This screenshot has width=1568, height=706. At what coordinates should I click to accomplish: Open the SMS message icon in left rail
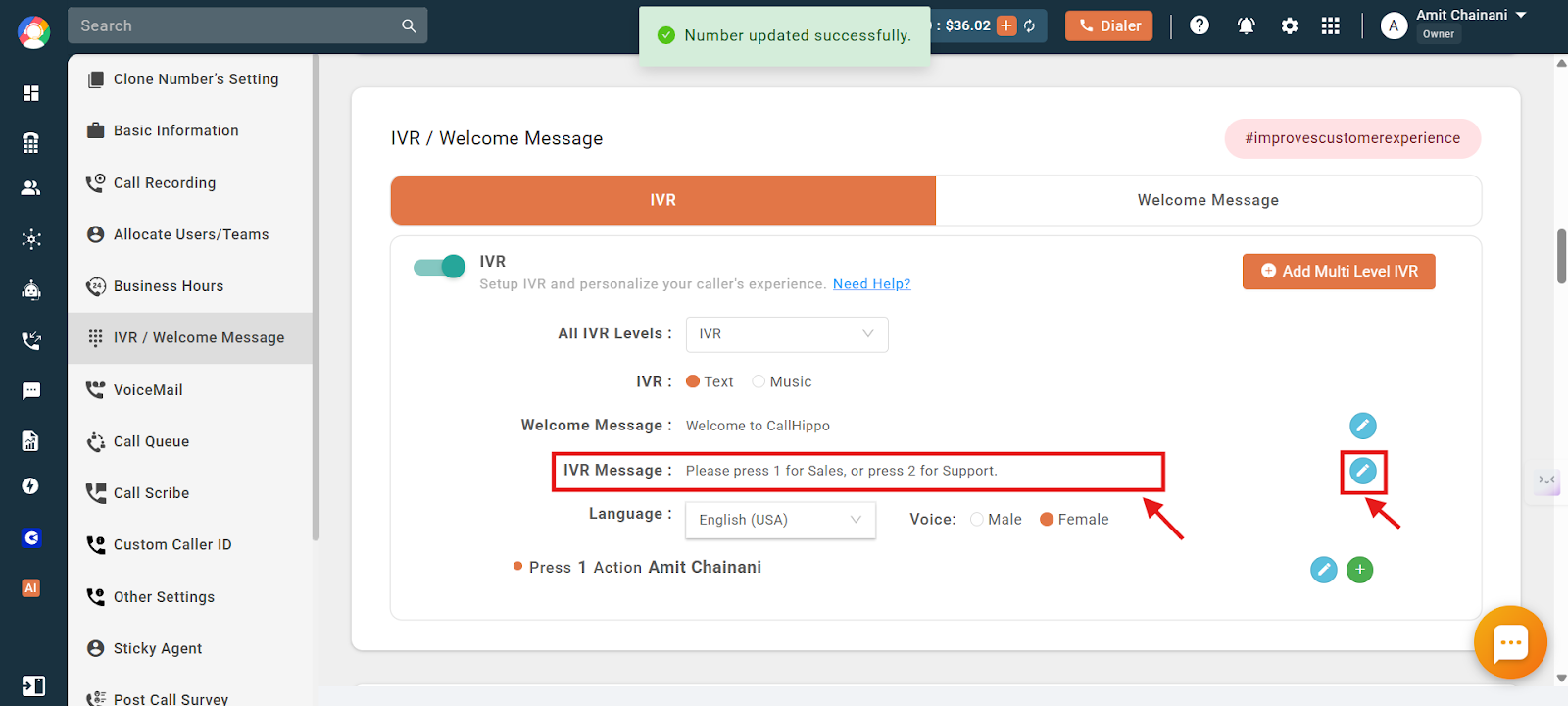[31, 391]
